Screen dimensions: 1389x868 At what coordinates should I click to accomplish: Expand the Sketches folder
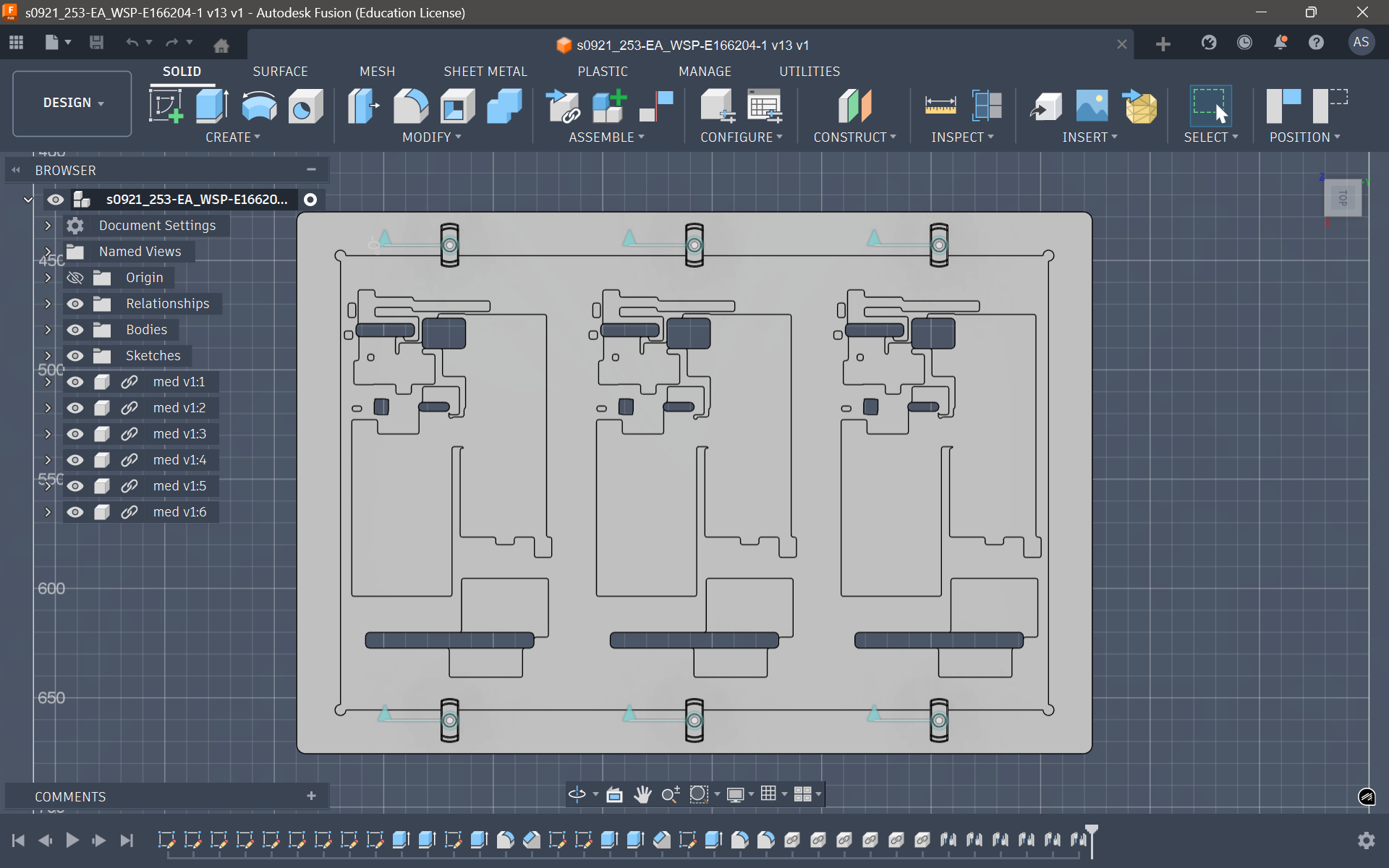(48, 356)
